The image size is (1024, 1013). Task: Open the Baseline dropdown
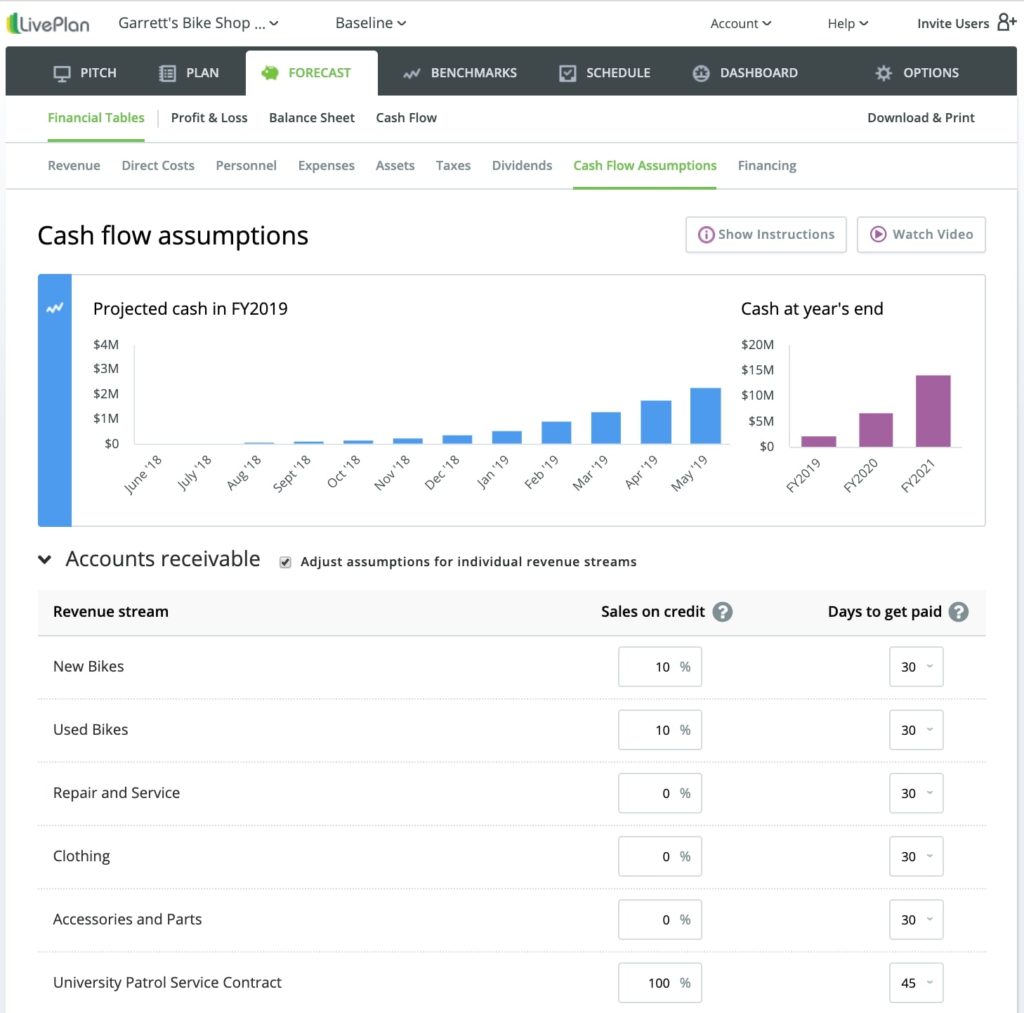(x=370, y=22)
